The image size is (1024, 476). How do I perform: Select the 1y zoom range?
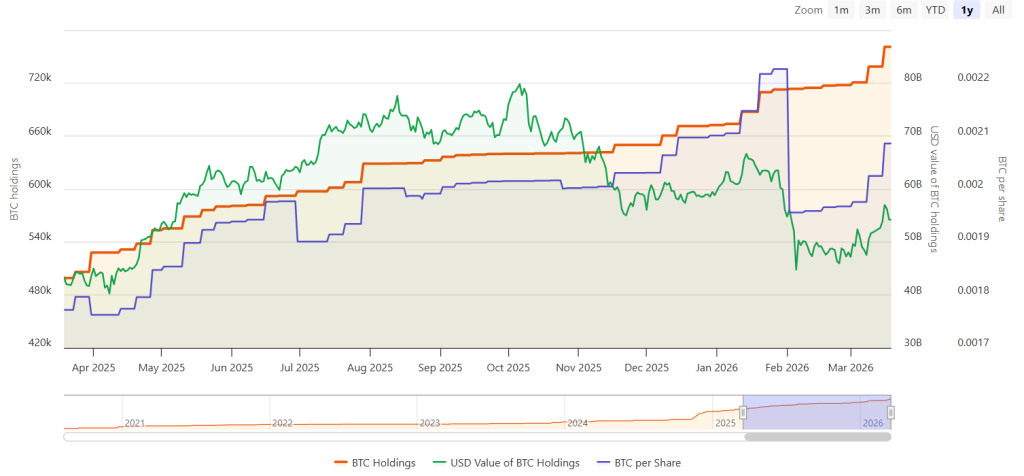click(x=967, y=10)
